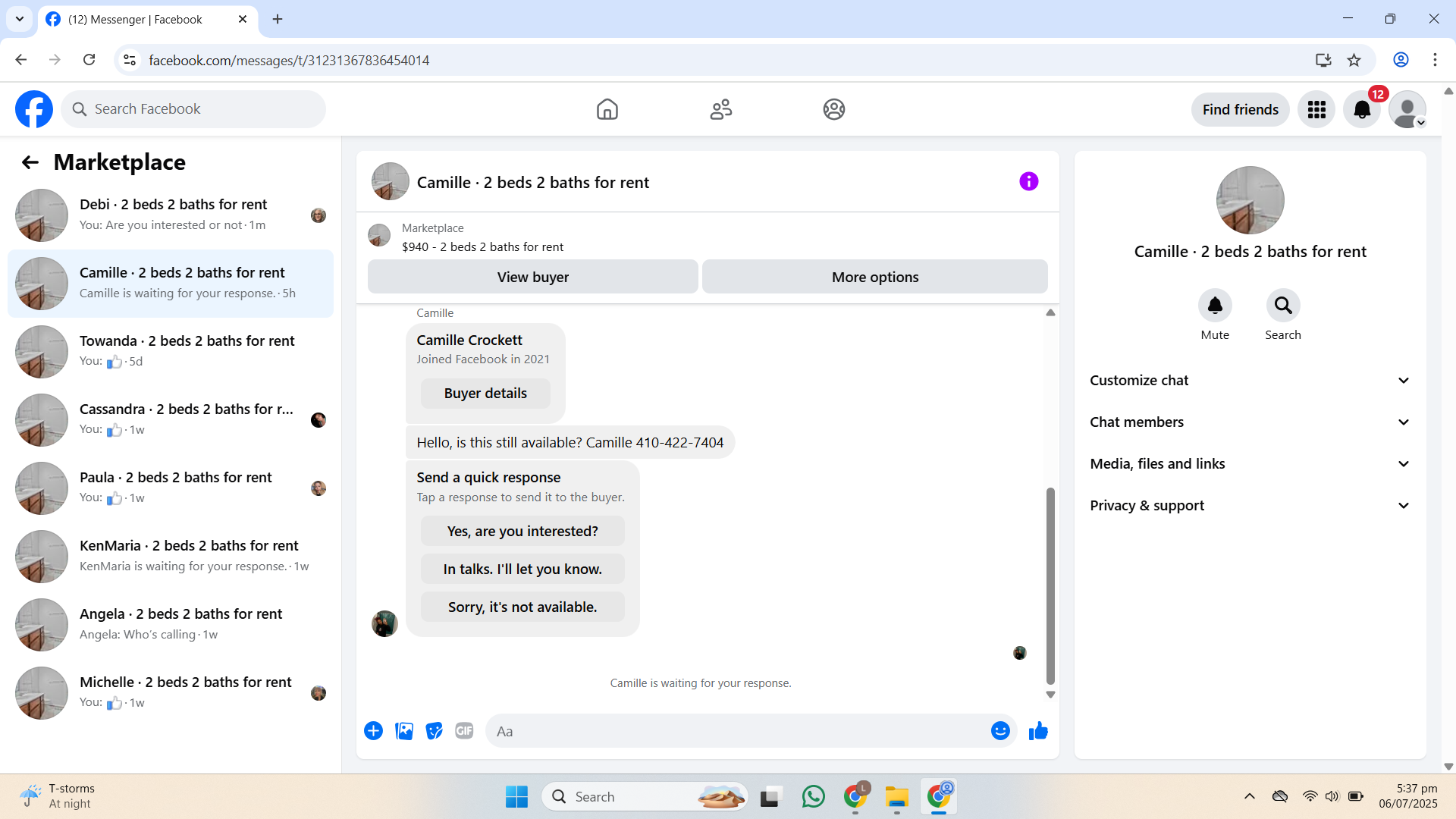
Task: Click the large listing photo in right panel
Action: tap(1250, 200)
